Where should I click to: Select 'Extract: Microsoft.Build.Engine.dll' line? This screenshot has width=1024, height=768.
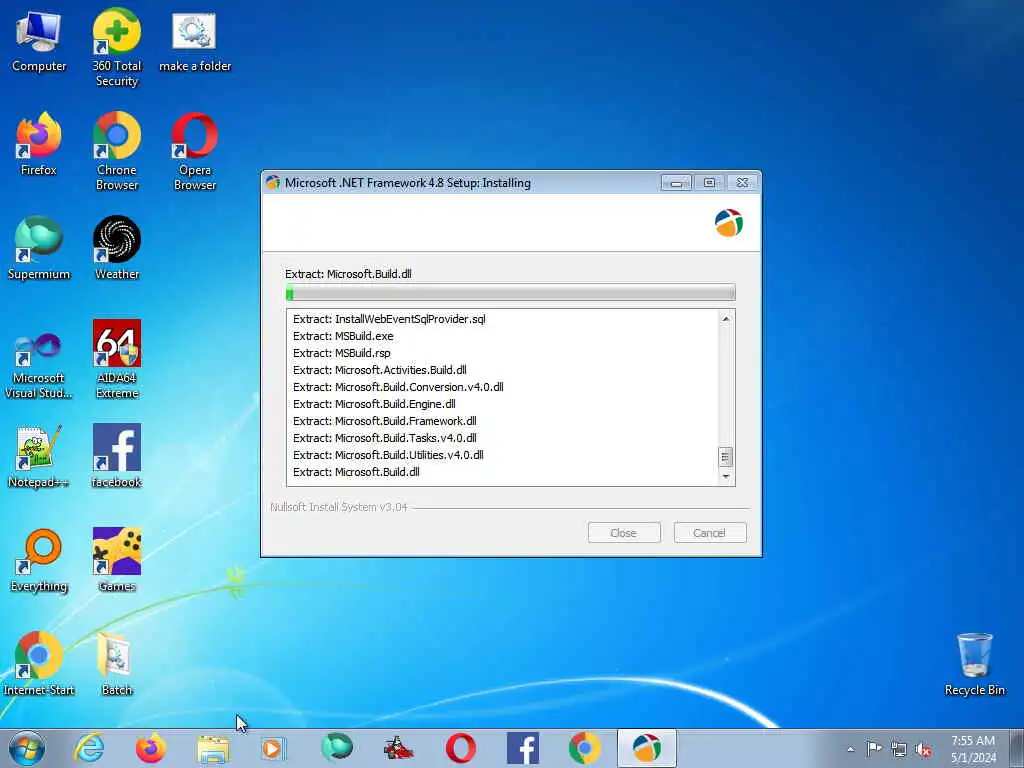pos(374,404)
